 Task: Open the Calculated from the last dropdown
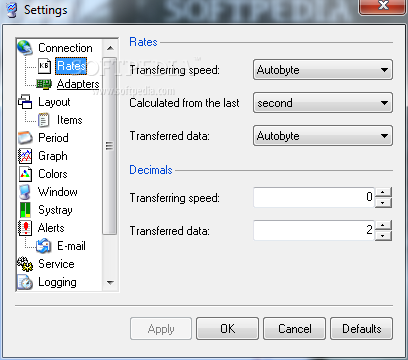(323, 103)
